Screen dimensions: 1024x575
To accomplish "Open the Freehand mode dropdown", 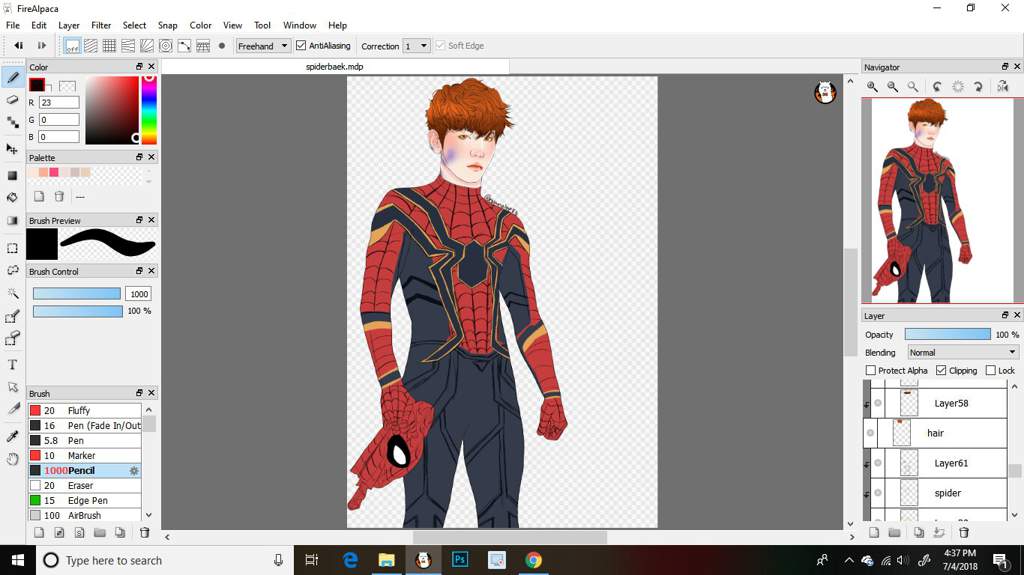I will [263, 46].
